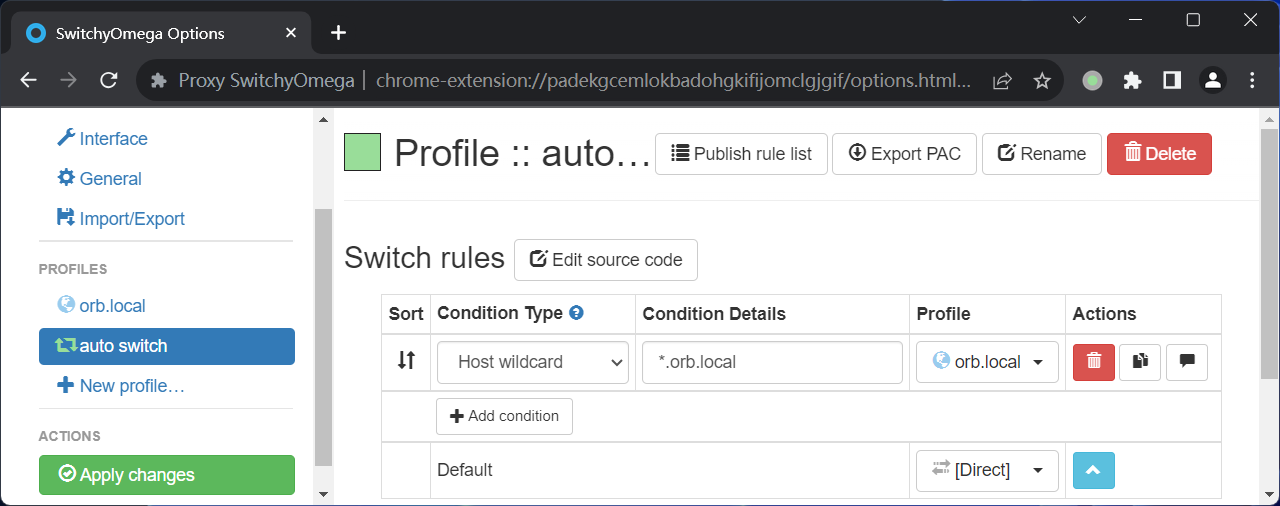Click the green profile color swatch
Viewport: 1280px width, 506px height.
coord(362,153)
